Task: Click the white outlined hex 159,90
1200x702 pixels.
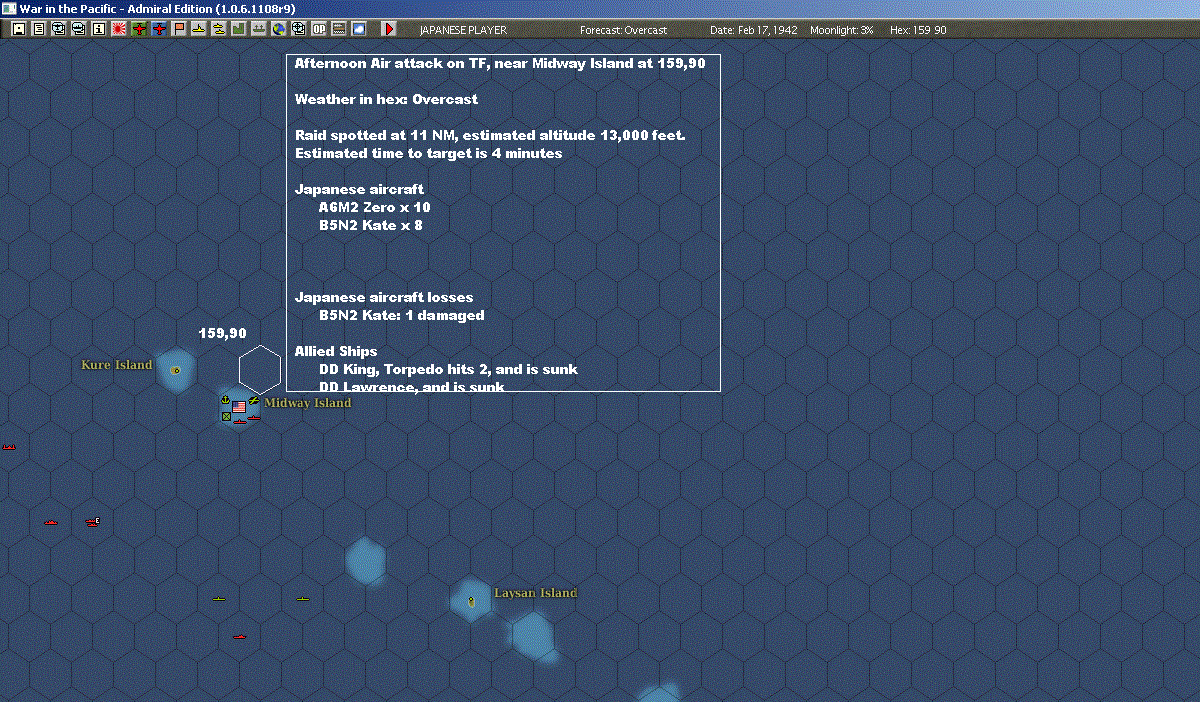Action: coord(260,370)
